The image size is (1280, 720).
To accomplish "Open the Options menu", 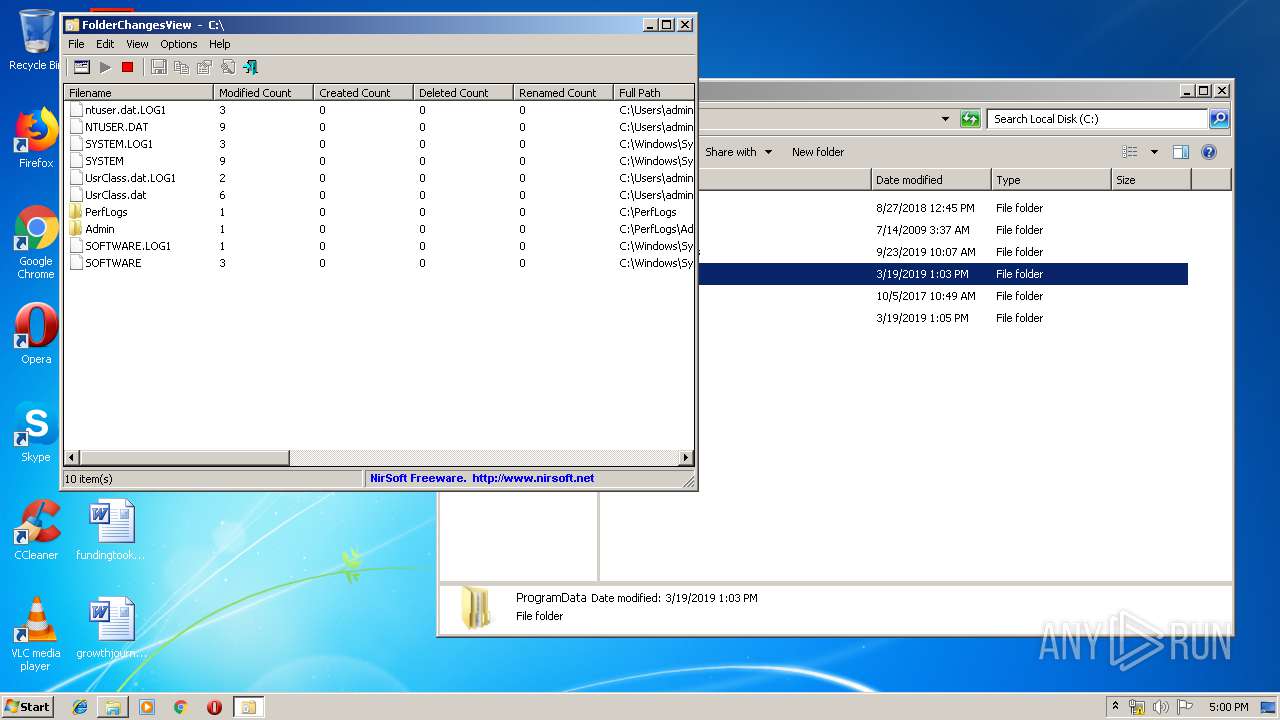I will click(179, 44).
